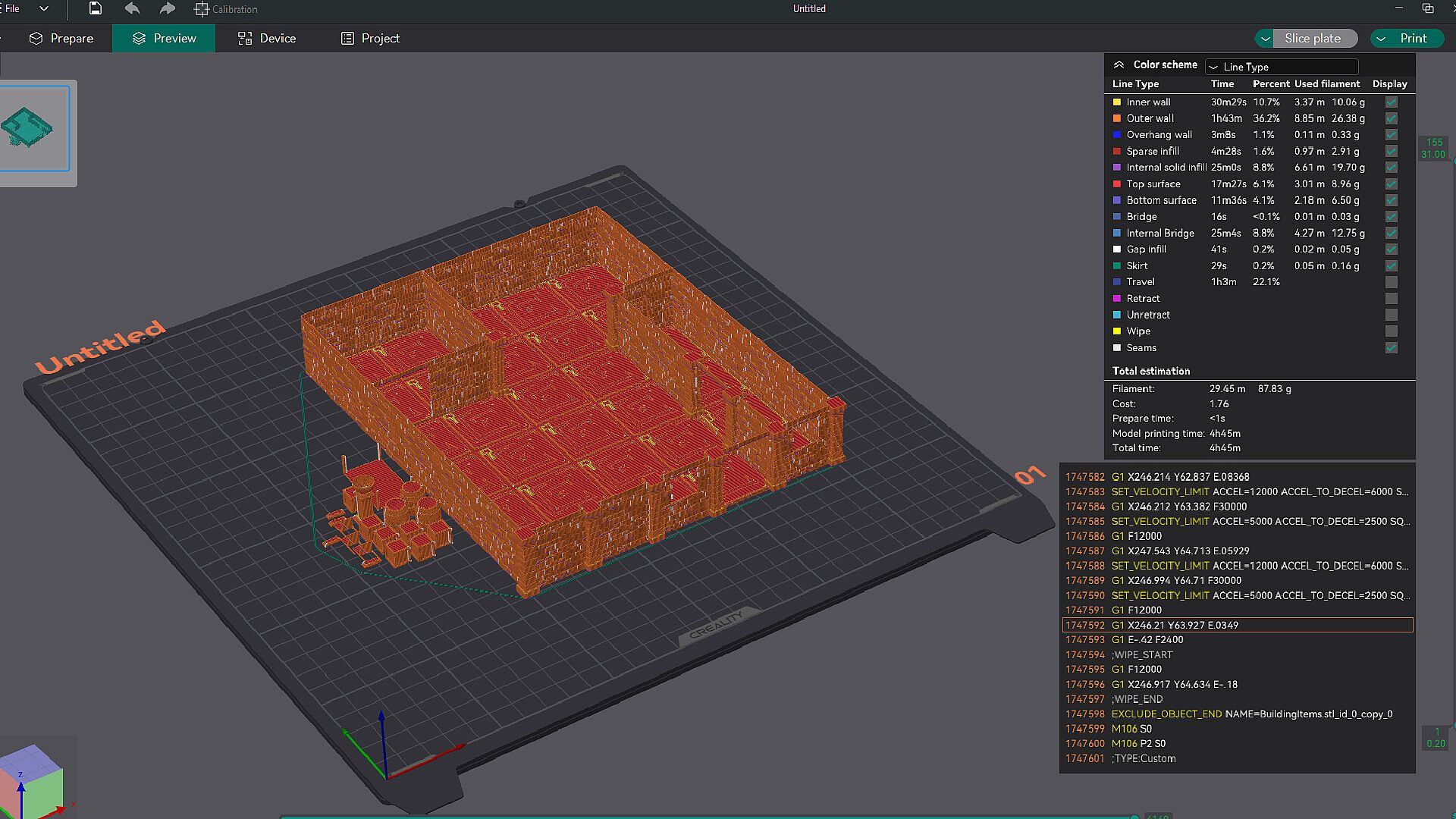Select the plate thumbnail in the left panel
This screenshot has height=819, width=1456.
pyautogui.click(x=33, y=128)
